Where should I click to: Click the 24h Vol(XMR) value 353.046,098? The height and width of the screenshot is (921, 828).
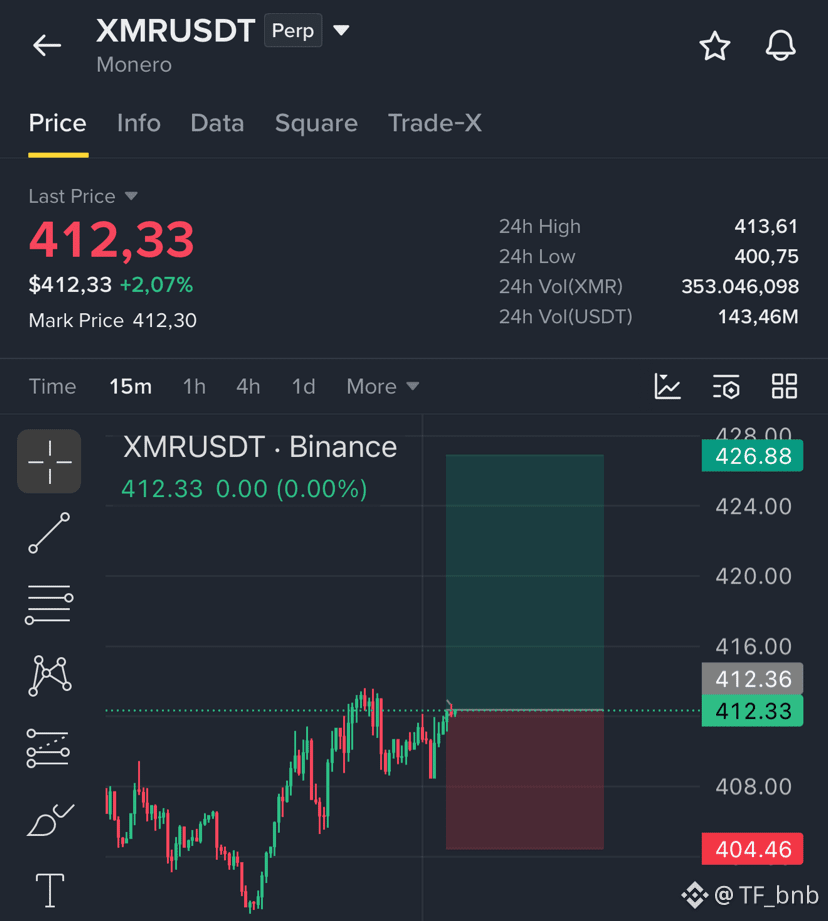tap(740, 286)
